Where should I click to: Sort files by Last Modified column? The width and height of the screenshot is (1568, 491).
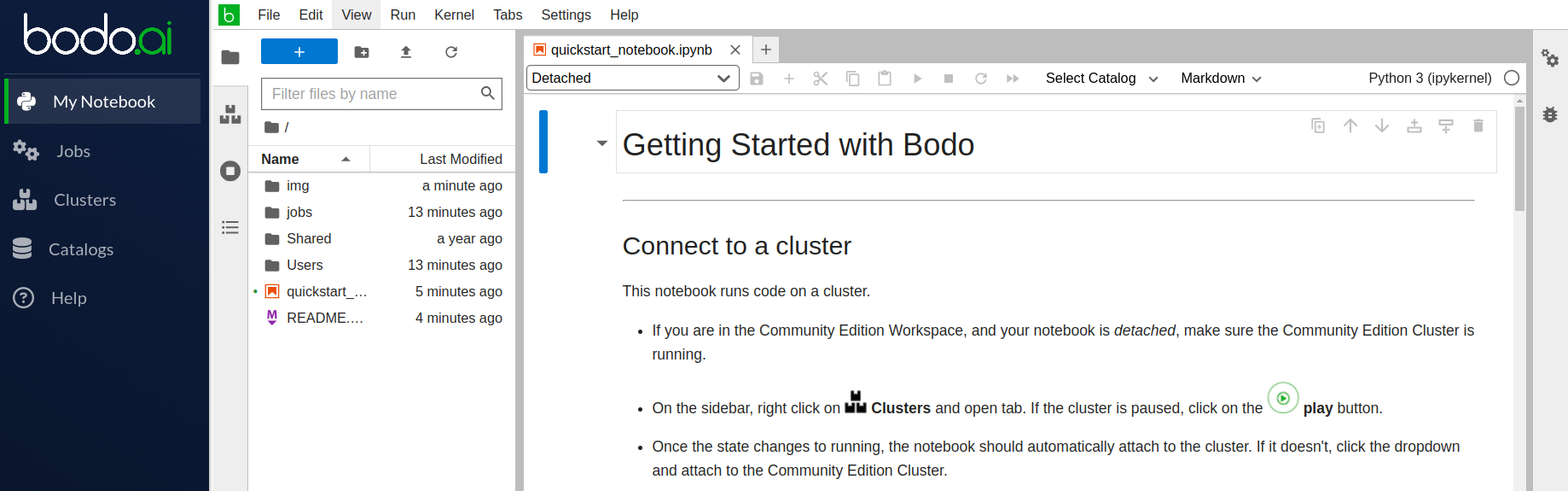460,159
